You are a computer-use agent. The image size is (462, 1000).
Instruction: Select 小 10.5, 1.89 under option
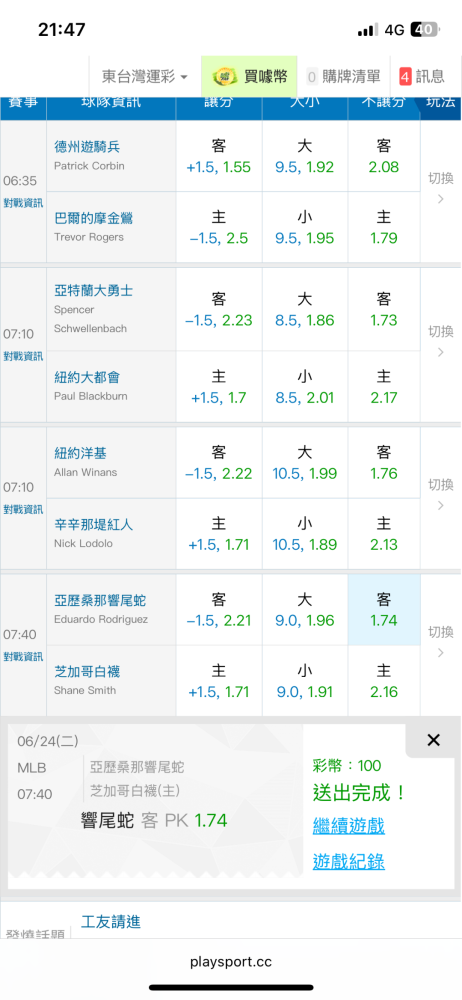(304, 534)
